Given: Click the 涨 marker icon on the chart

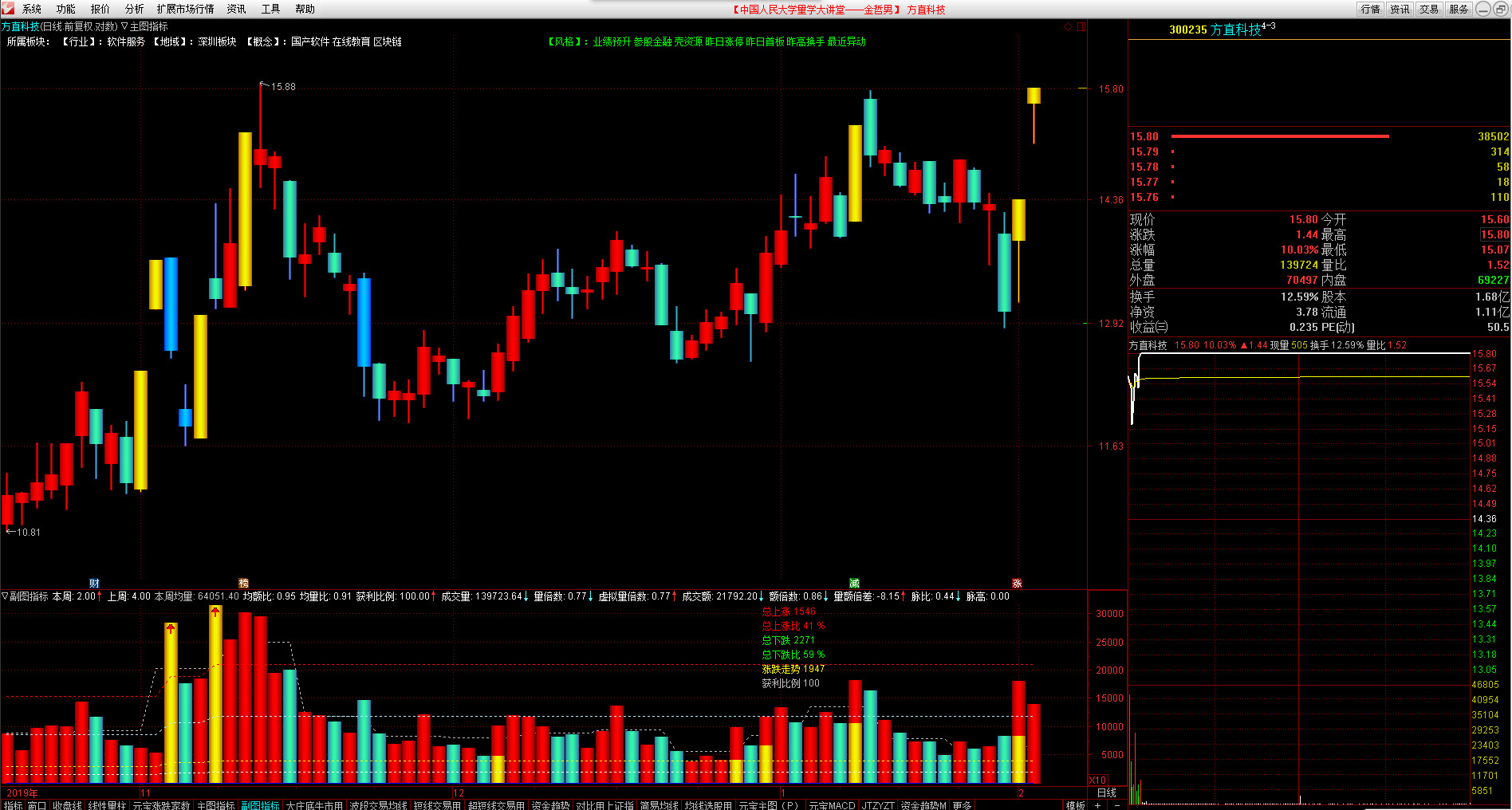Looking at the screenshot, I should coord(1017,584).
